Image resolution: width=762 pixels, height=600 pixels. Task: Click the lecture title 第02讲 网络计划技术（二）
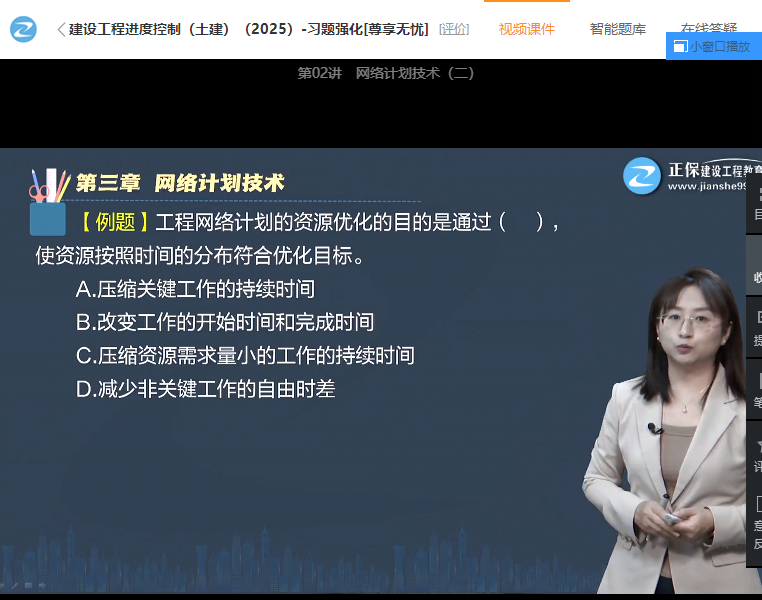tap(386, 73)
